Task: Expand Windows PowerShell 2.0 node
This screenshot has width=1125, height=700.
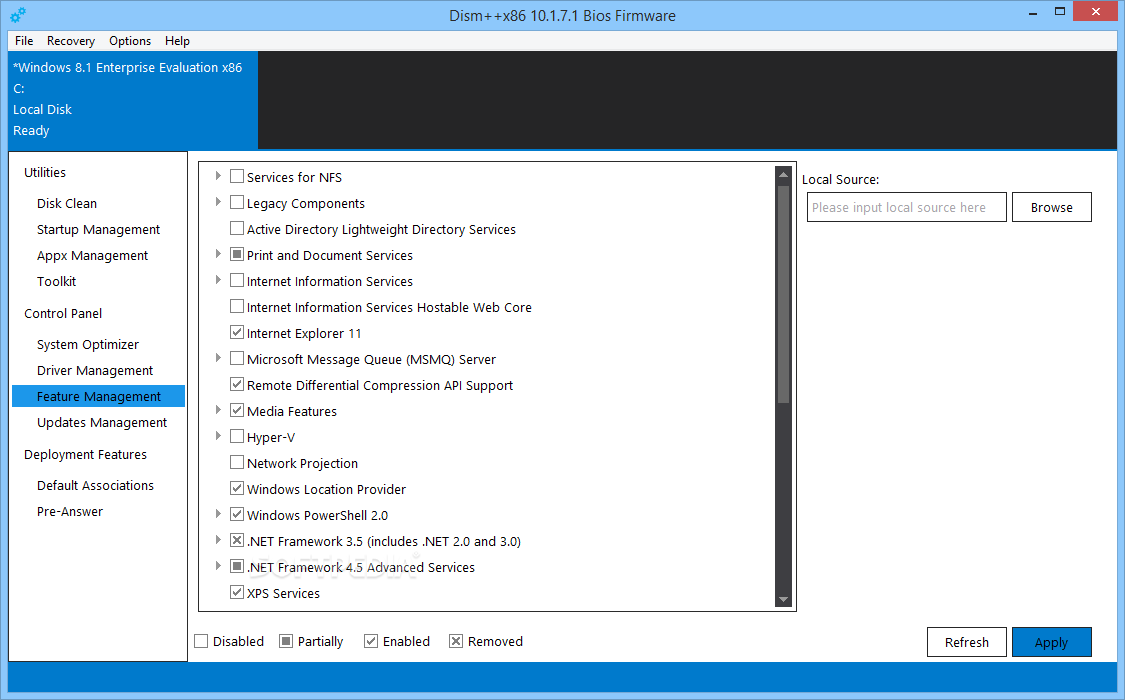Action: 218,514
